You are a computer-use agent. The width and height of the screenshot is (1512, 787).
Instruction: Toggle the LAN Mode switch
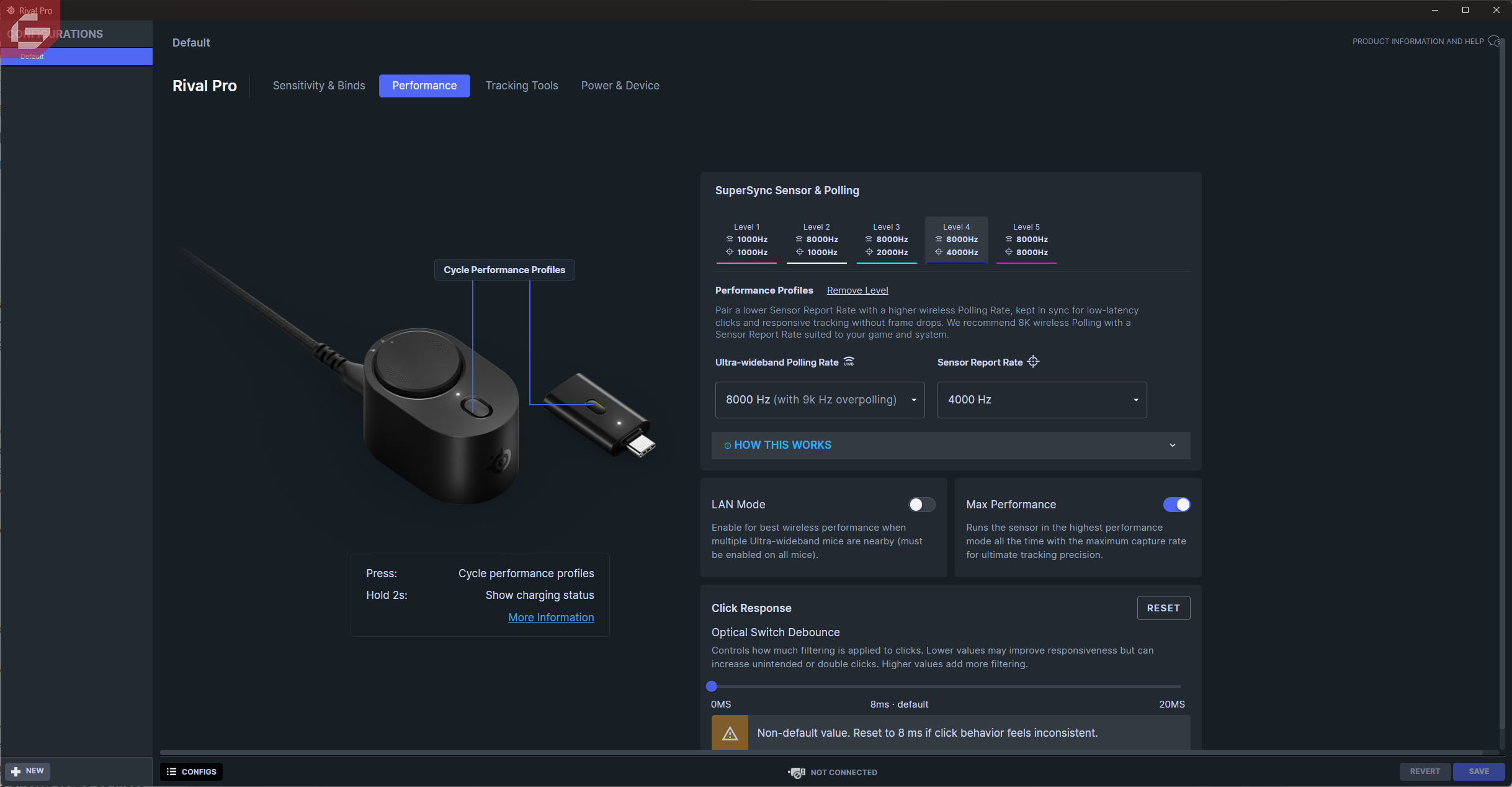pyautogui.click(x=922, y=505)
